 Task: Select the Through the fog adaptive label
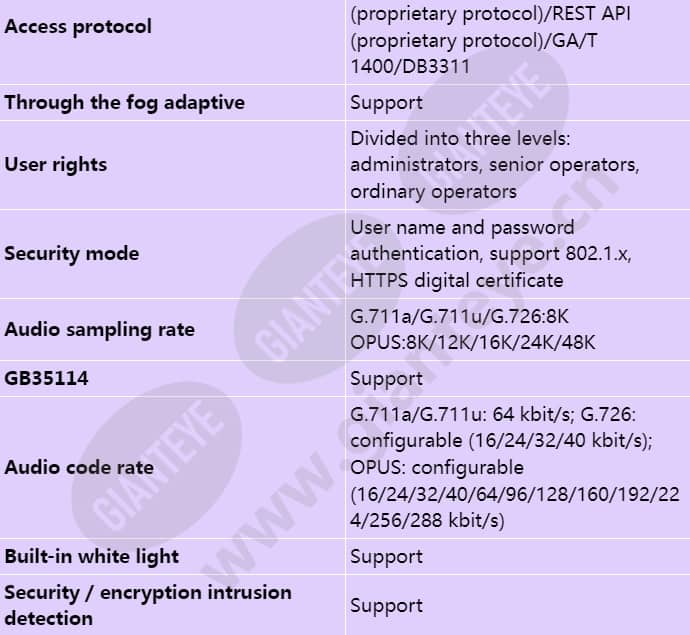click(x=125, y=103)
